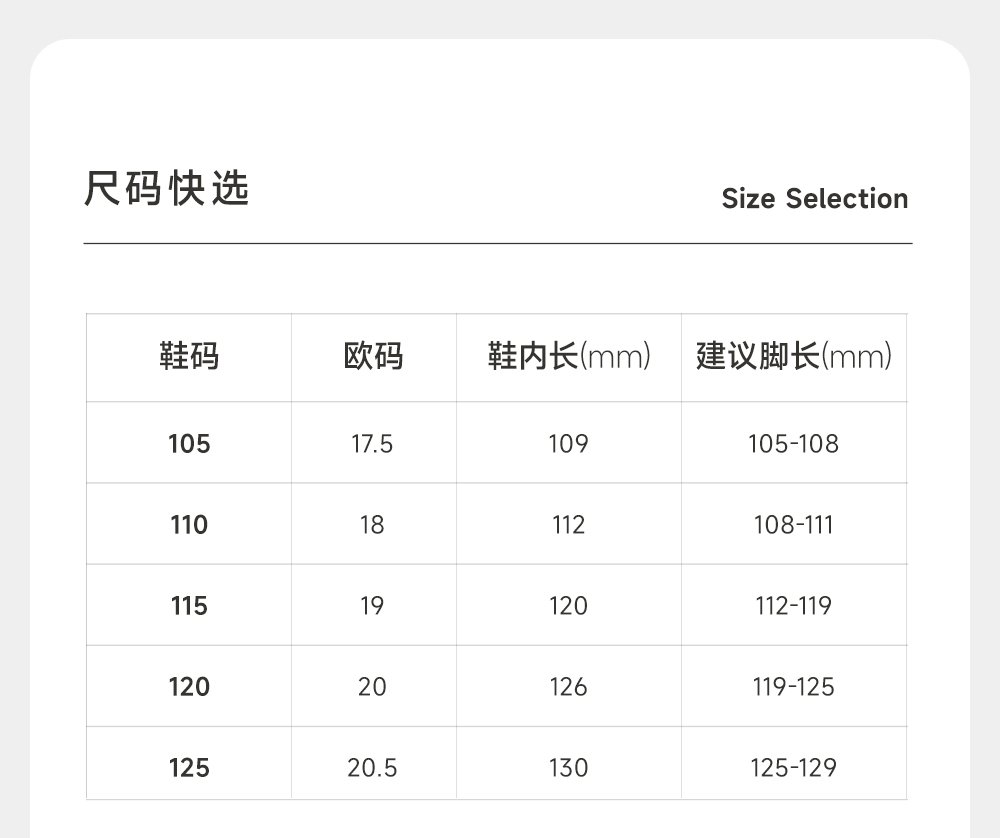Select the 112-119 foot length cell
The image size is (1000, 838).
tap(793, 605)
